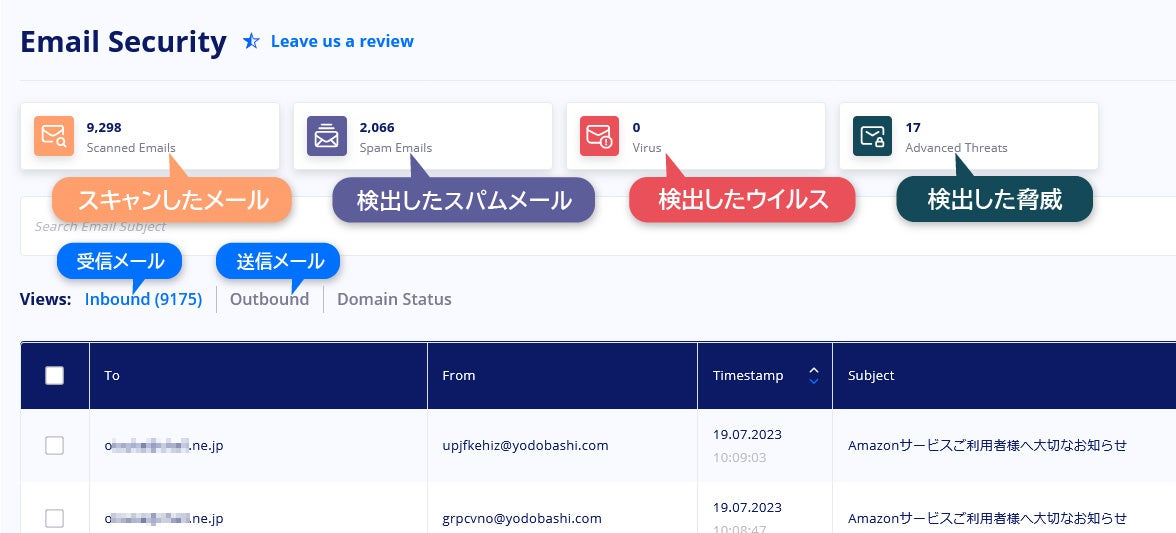Viewport: 1176px width, 533px height.
Task: Tick the select-all checkbox in table header
Action: coord(55,376)
